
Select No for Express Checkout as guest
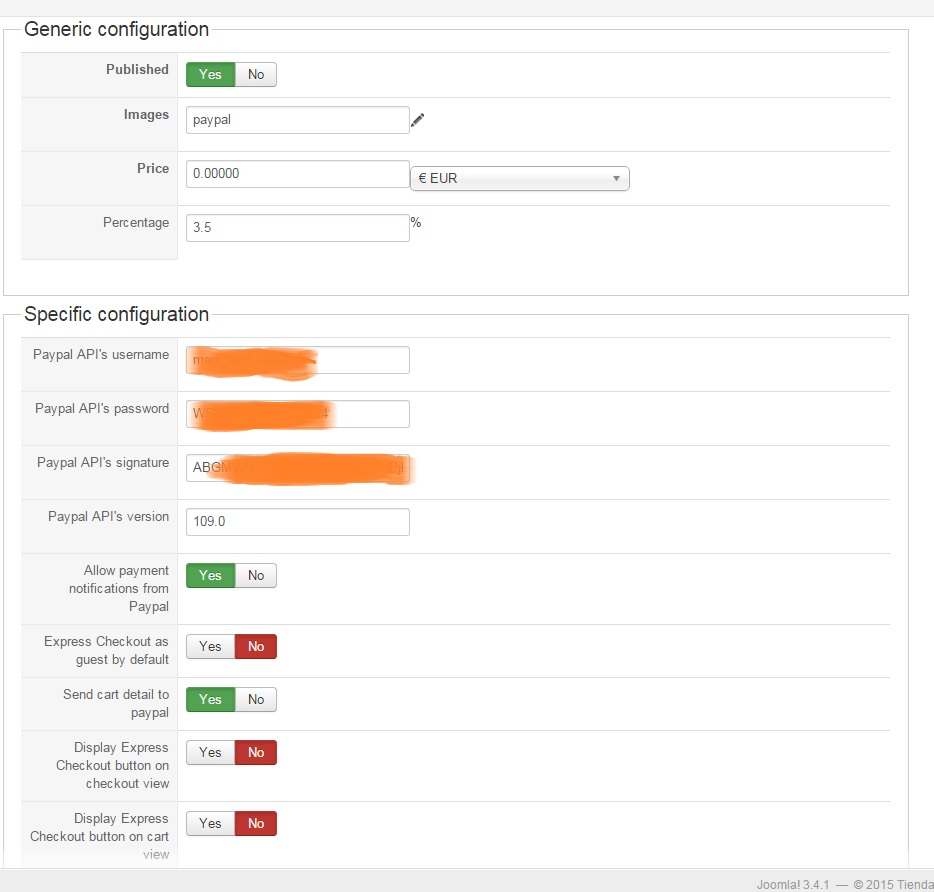[x=256, y=647]
